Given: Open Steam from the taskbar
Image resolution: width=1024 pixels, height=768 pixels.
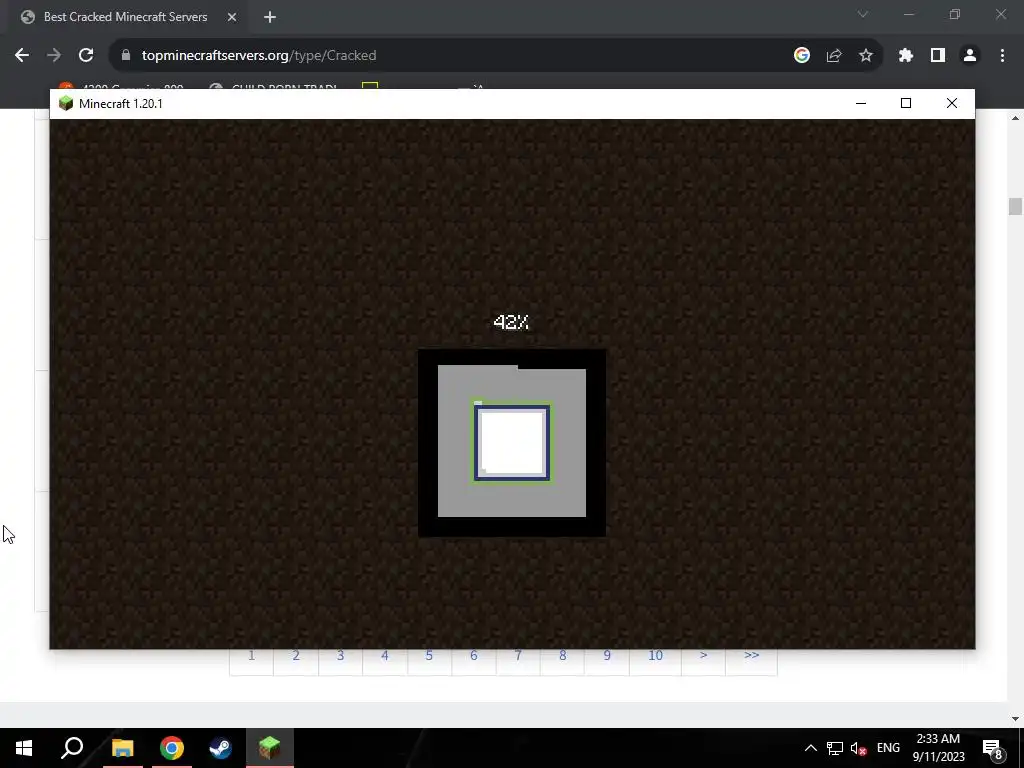Looking at the screenshot, I should click(x=220, y=748).
